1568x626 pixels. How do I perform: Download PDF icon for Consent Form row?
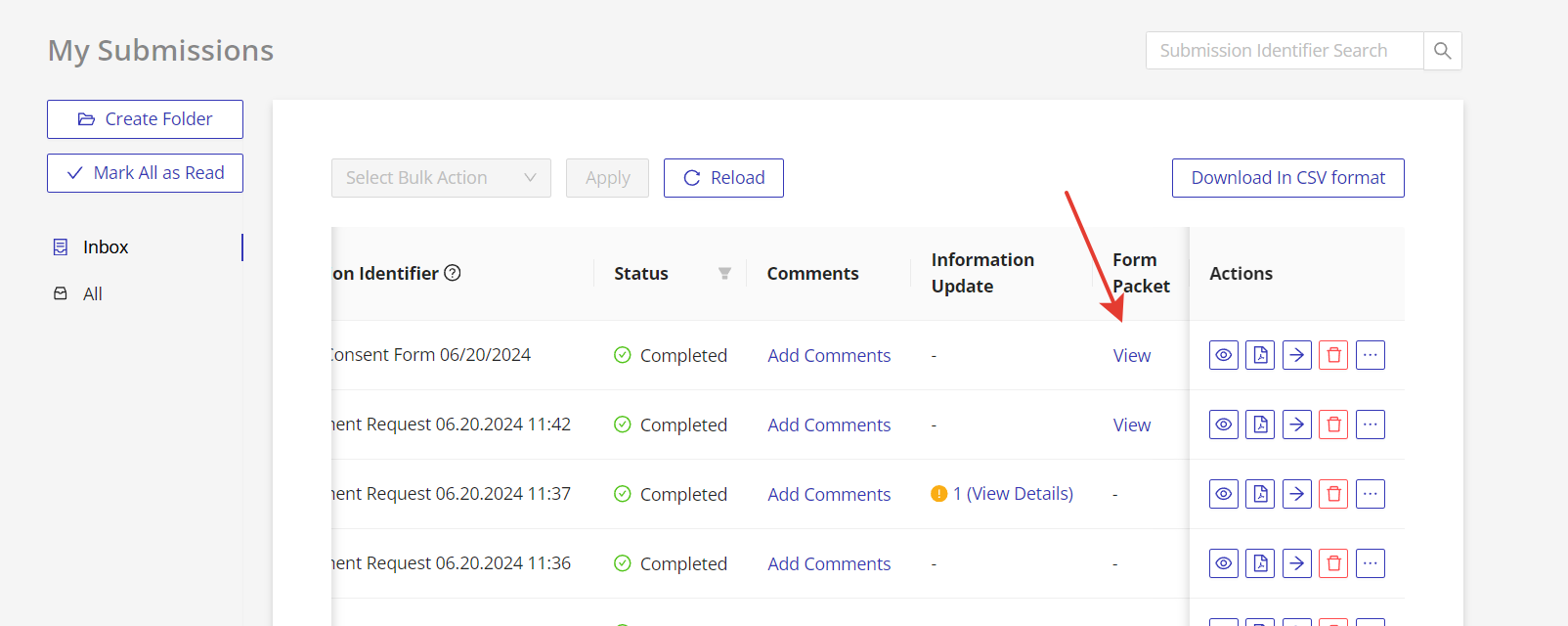(x=1260, y=355)
